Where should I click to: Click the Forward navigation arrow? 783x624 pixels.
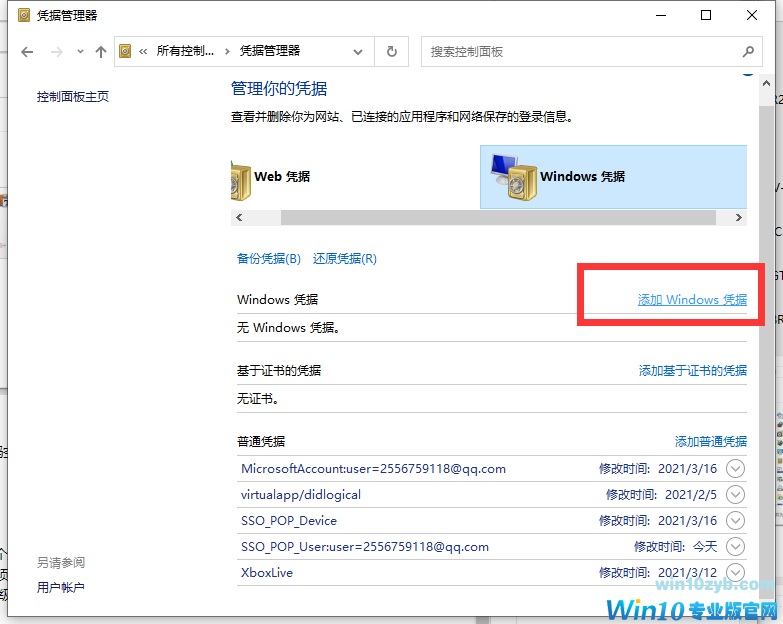click(x=57, y=51)
